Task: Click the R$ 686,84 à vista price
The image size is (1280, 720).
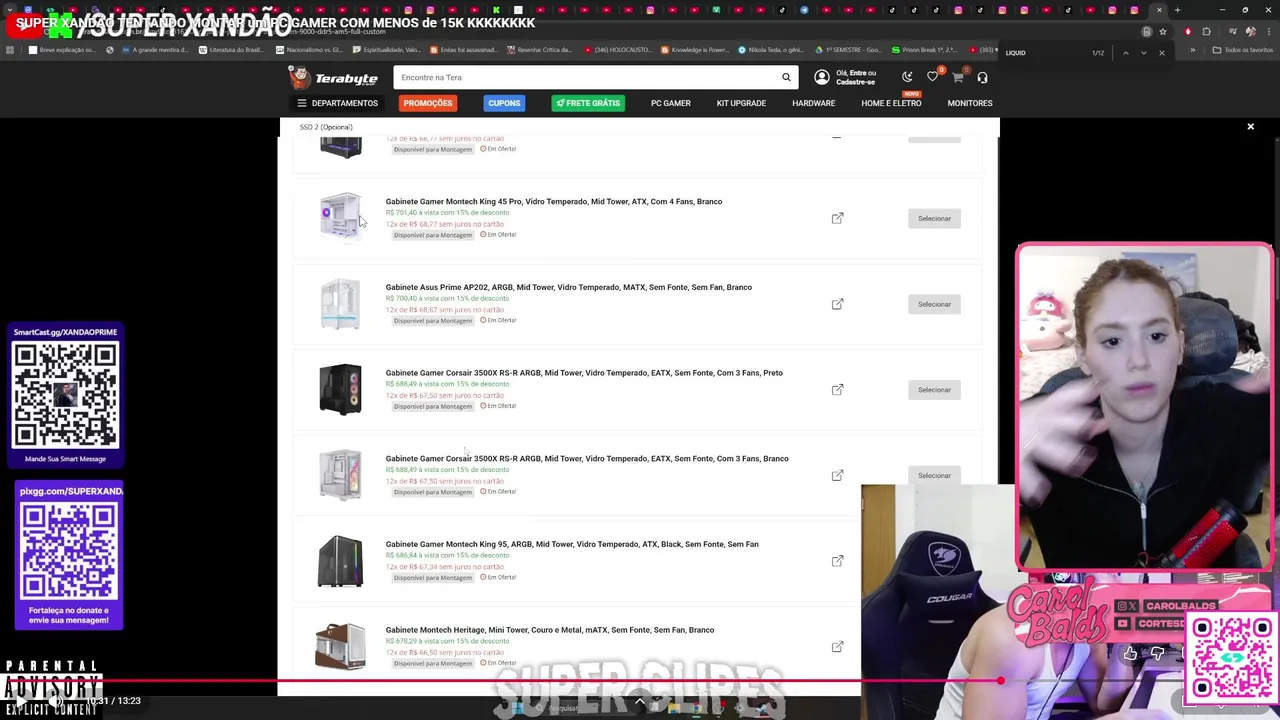Action: (x=447, y=555)
